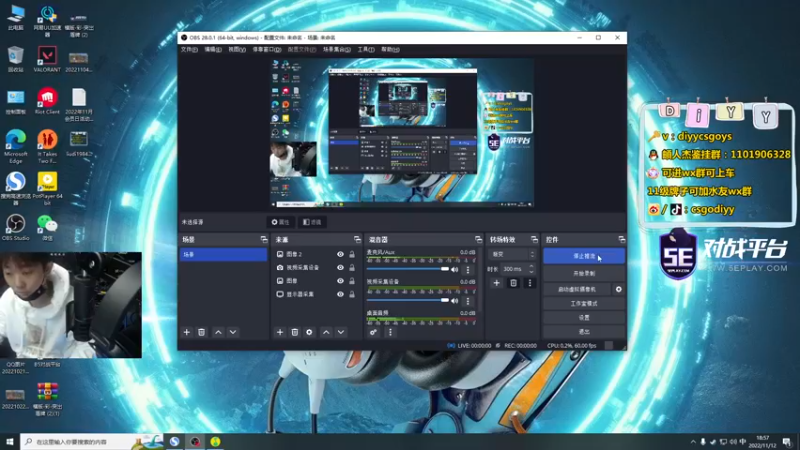
Task: Click the start recording button in Controls
Action: pyautogui.click(x=584, y=273)
